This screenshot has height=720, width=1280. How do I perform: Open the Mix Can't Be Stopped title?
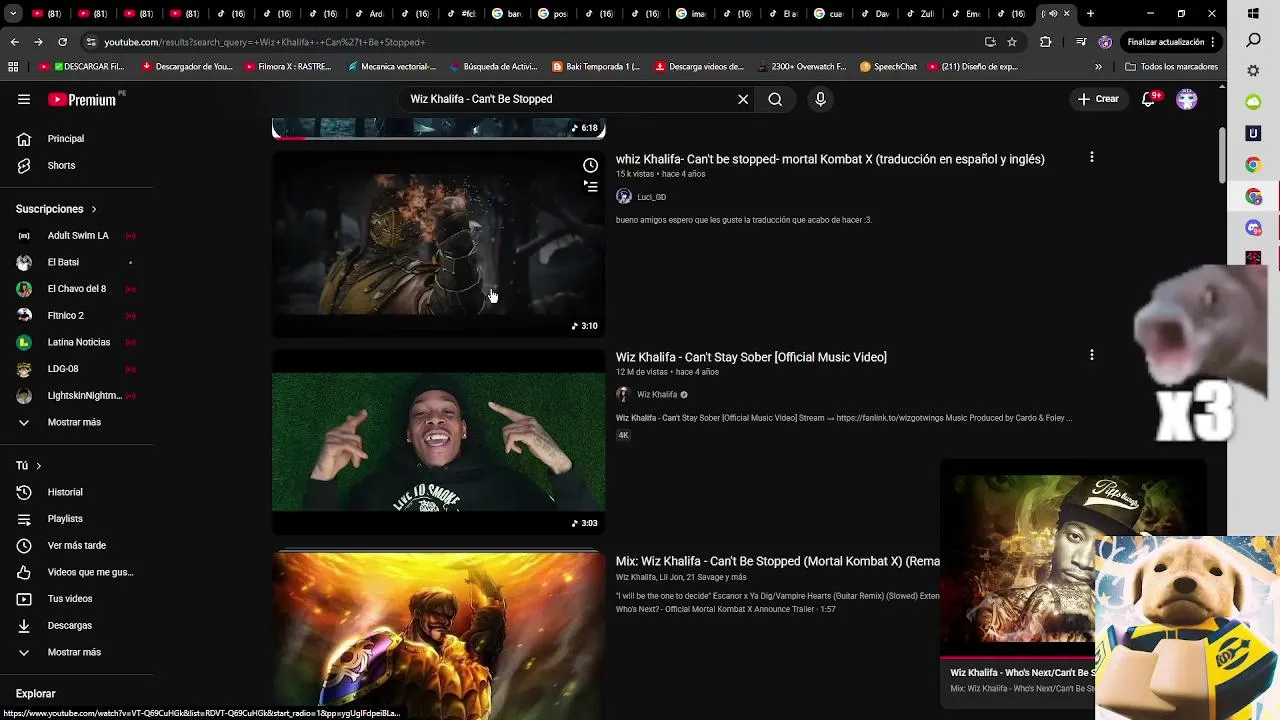(x=778, y=562)
